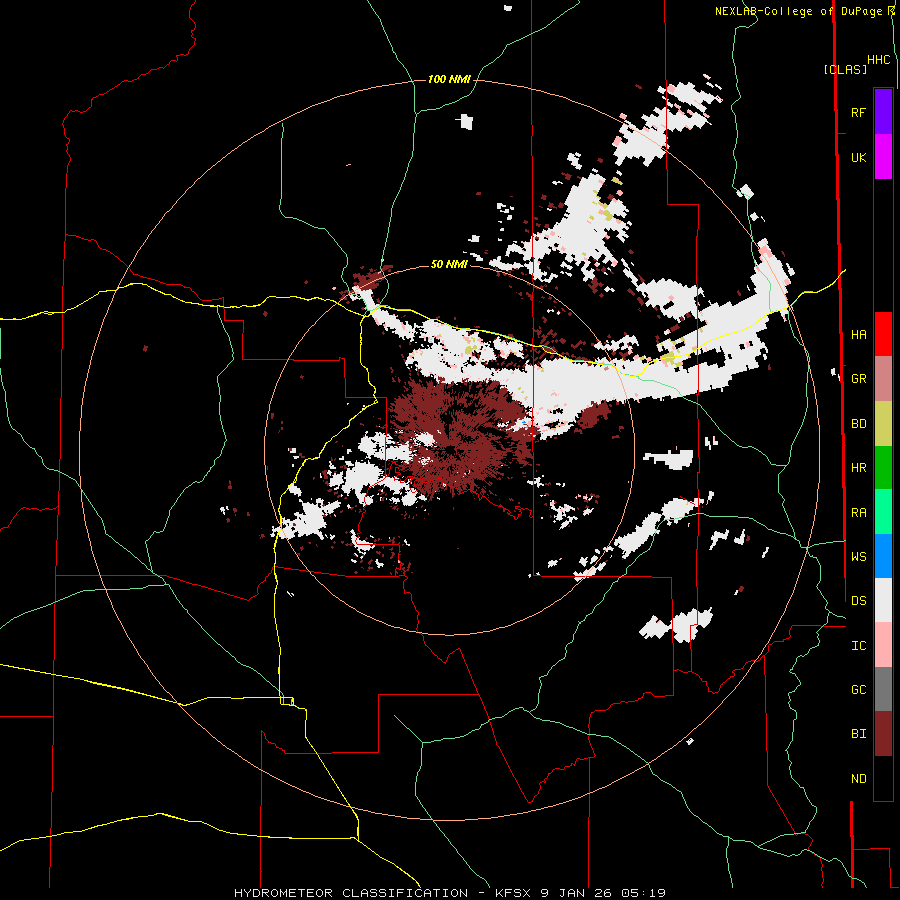Screen dimensions: 900x900
Task: Click the BI legend label
Action: (x=858, y=734)
